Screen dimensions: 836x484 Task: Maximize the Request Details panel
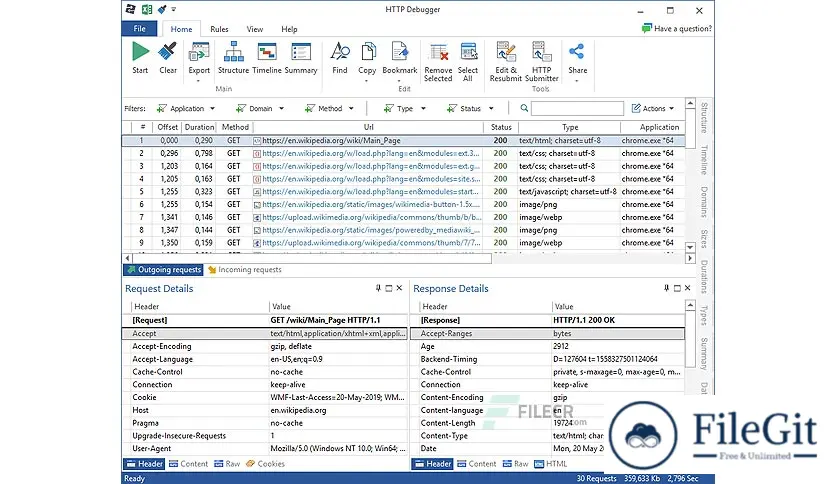(x=389, y=288)
